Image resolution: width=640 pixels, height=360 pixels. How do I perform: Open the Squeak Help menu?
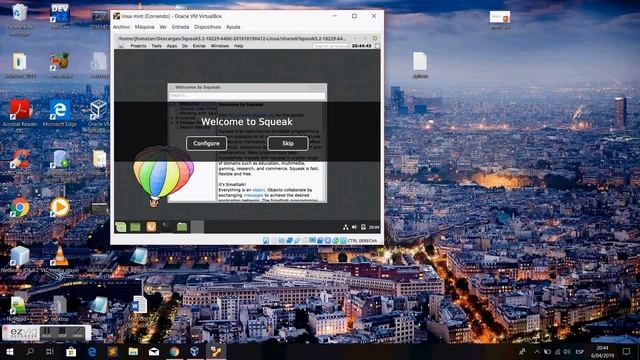click(x=239, y=46)
